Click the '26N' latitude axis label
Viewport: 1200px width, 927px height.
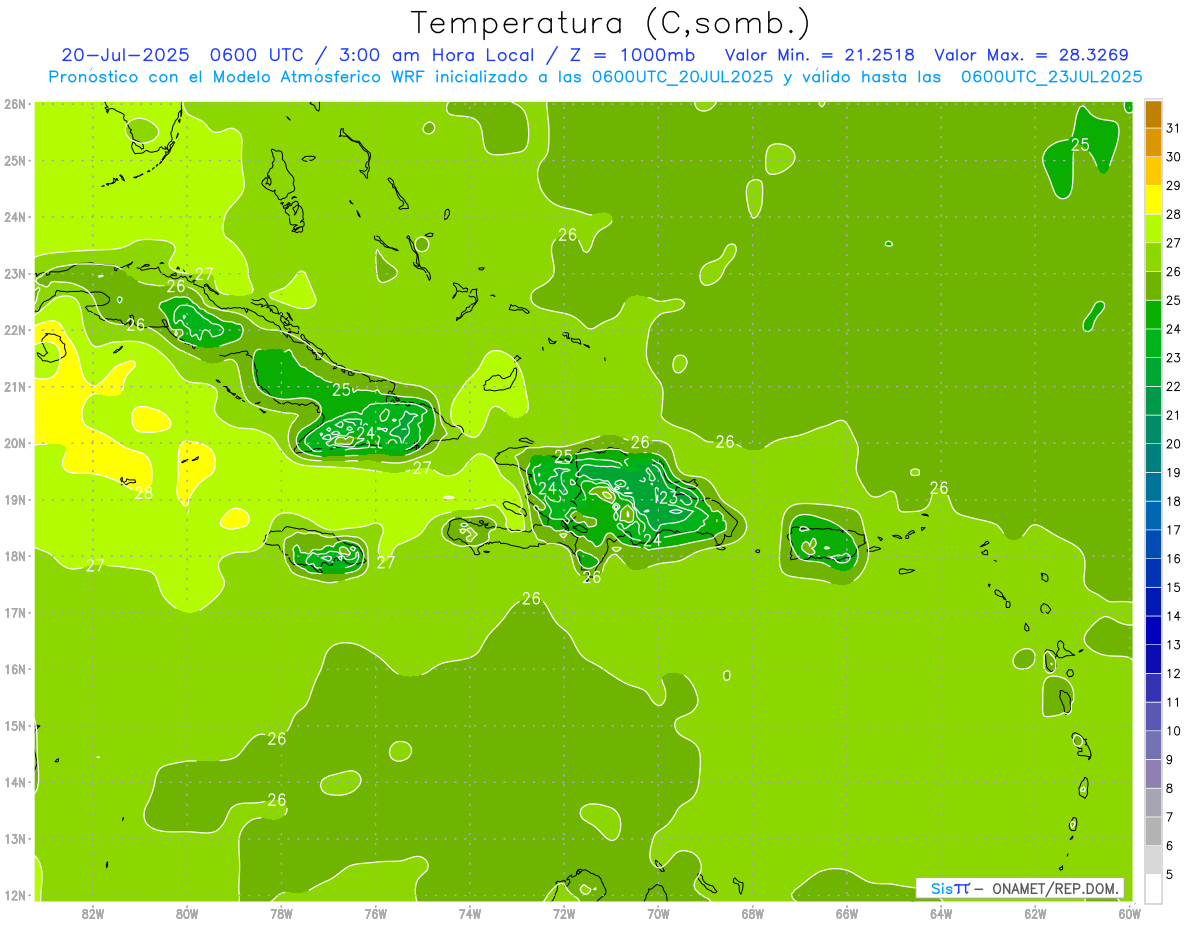coord(14,104)
